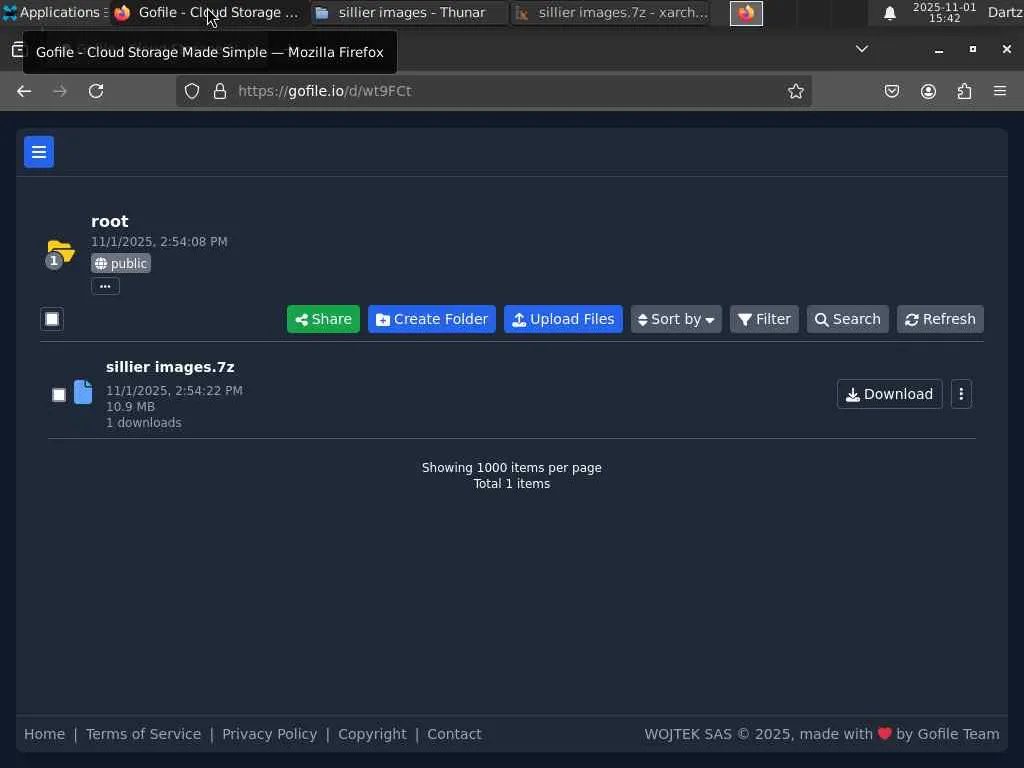Click the Total 1 items text
Viewport: 1024px width, 768px height.
(x=512, y=484)
